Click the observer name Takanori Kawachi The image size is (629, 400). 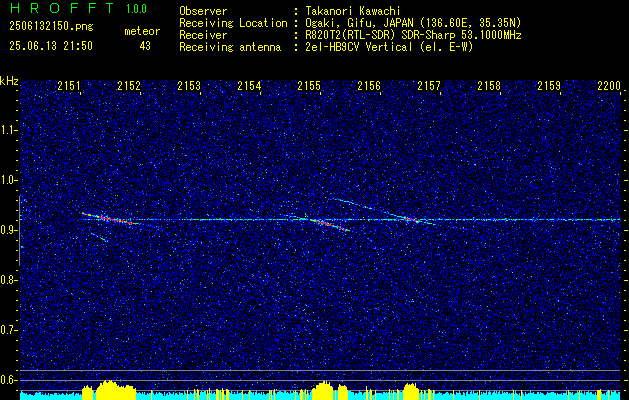(351, 11)
